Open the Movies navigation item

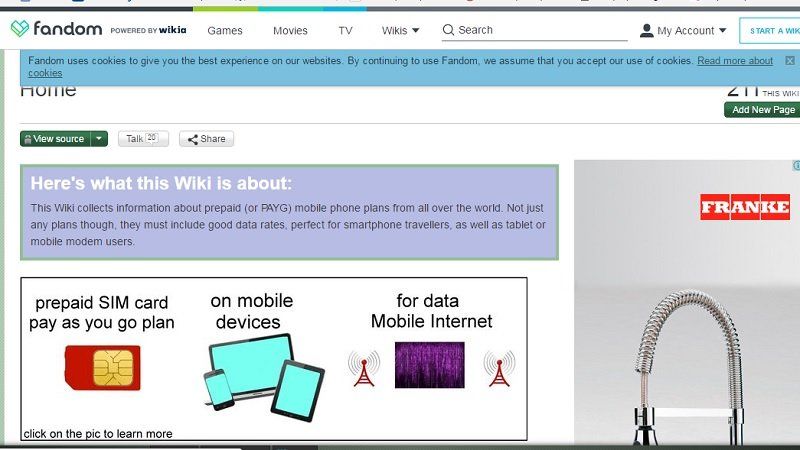pyautogui.click(x=290, y=30)
